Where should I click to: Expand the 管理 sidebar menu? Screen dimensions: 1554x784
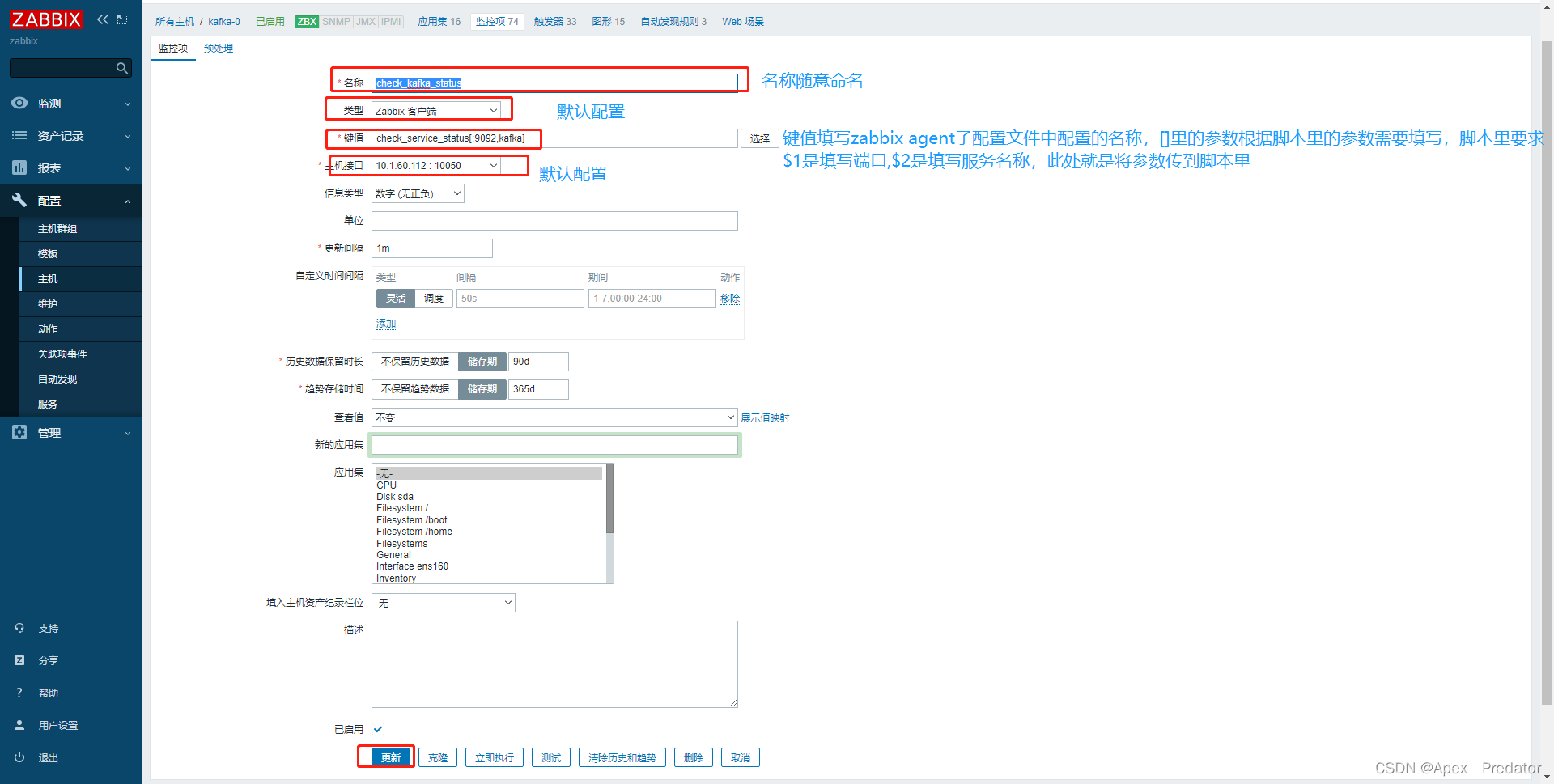click(x=70, y=433)
